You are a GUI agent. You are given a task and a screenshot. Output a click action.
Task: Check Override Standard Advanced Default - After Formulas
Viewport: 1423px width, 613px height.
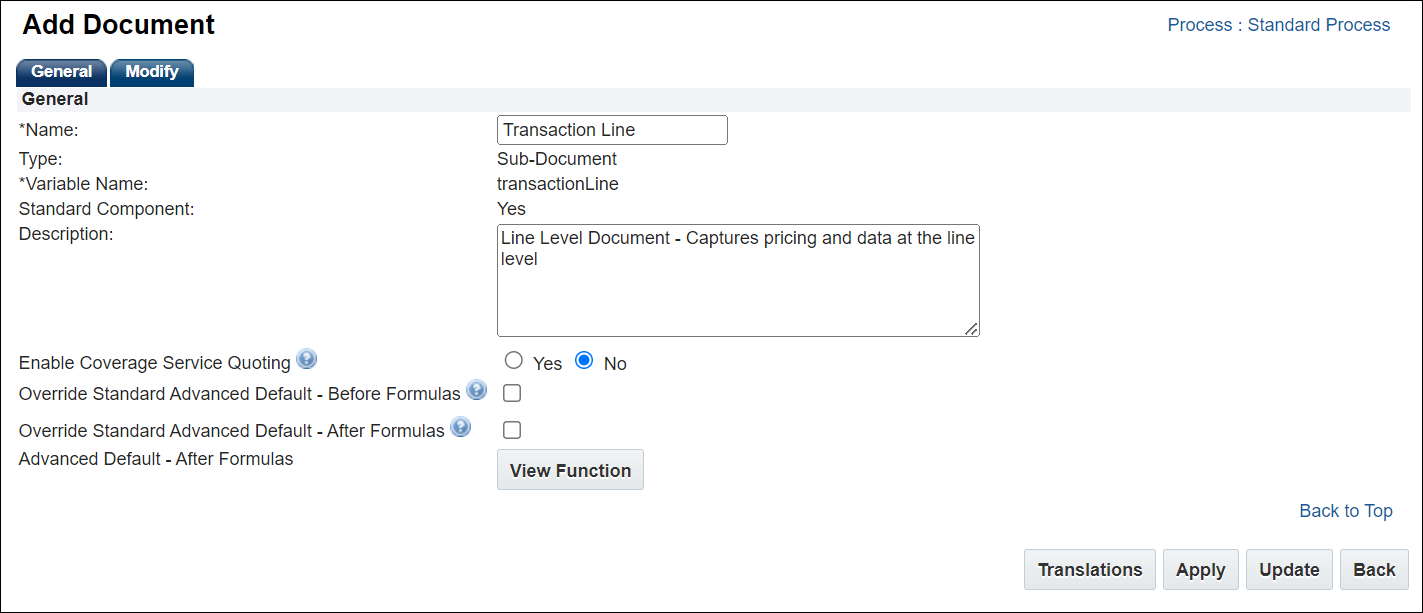[511, 430]
